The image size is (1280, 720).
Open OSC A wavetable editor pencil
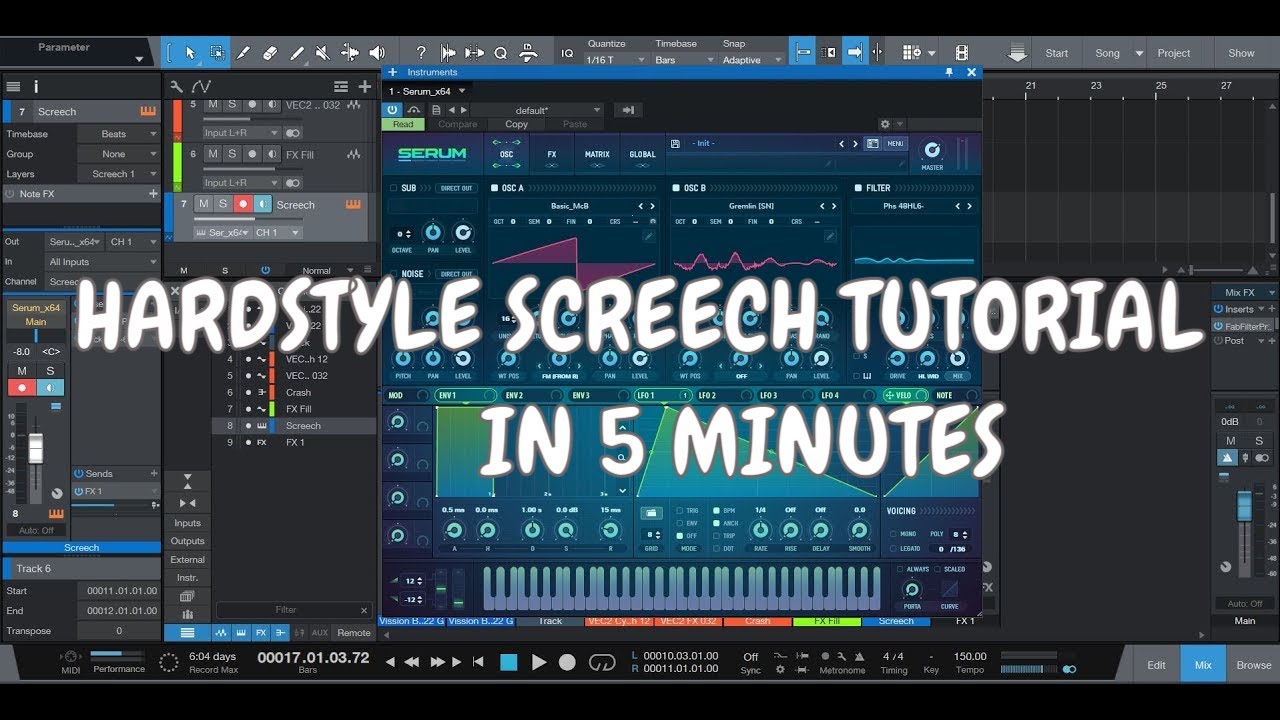coord(649,236)
